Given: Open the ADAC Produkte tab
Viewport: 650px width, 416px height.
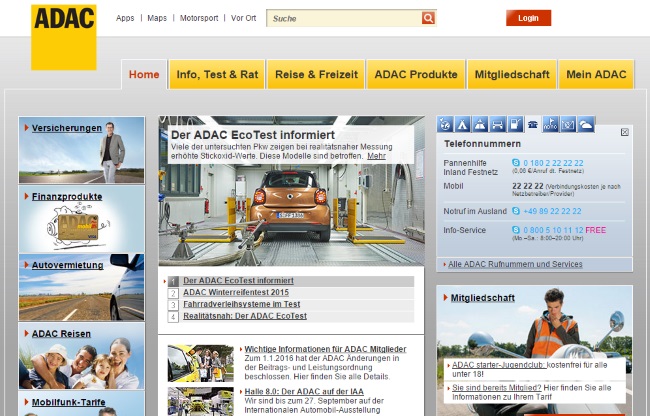Looking at the screenshot, I should coord(416,74).
